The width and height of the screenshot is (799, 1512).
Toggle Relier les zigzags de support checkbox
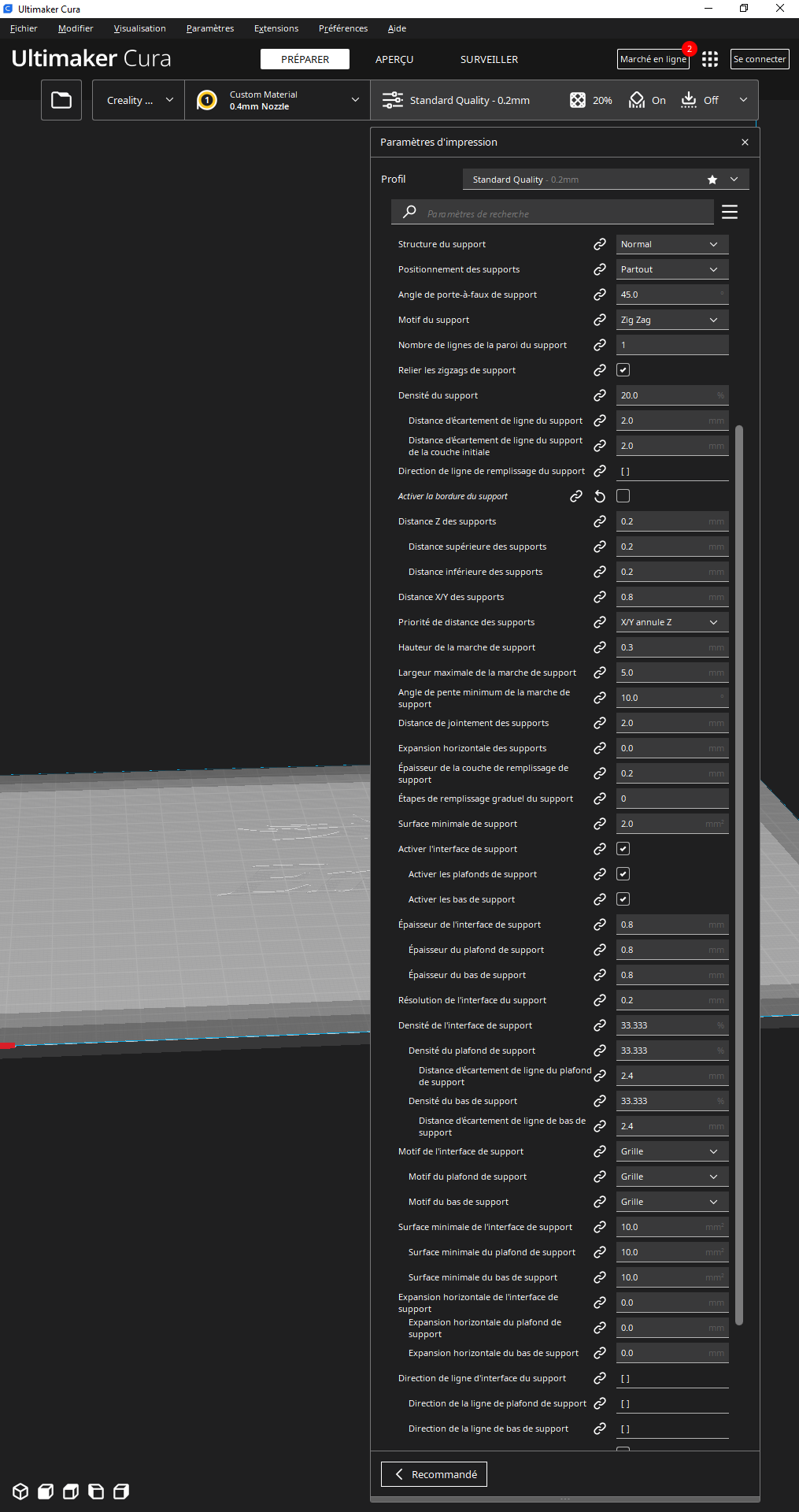[623, 370]
